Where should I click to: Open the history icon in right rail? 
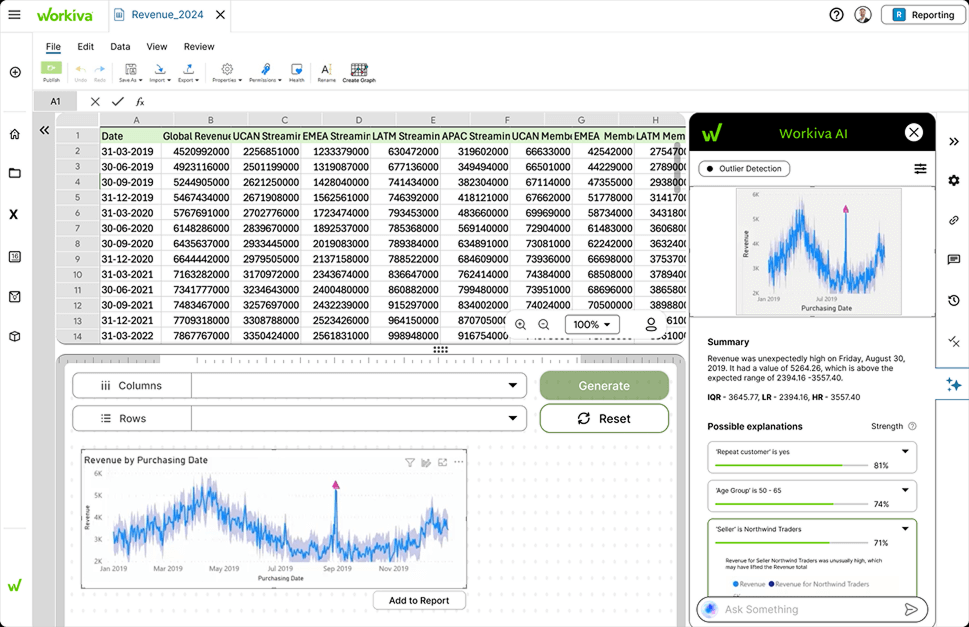[x=954, y=300]
